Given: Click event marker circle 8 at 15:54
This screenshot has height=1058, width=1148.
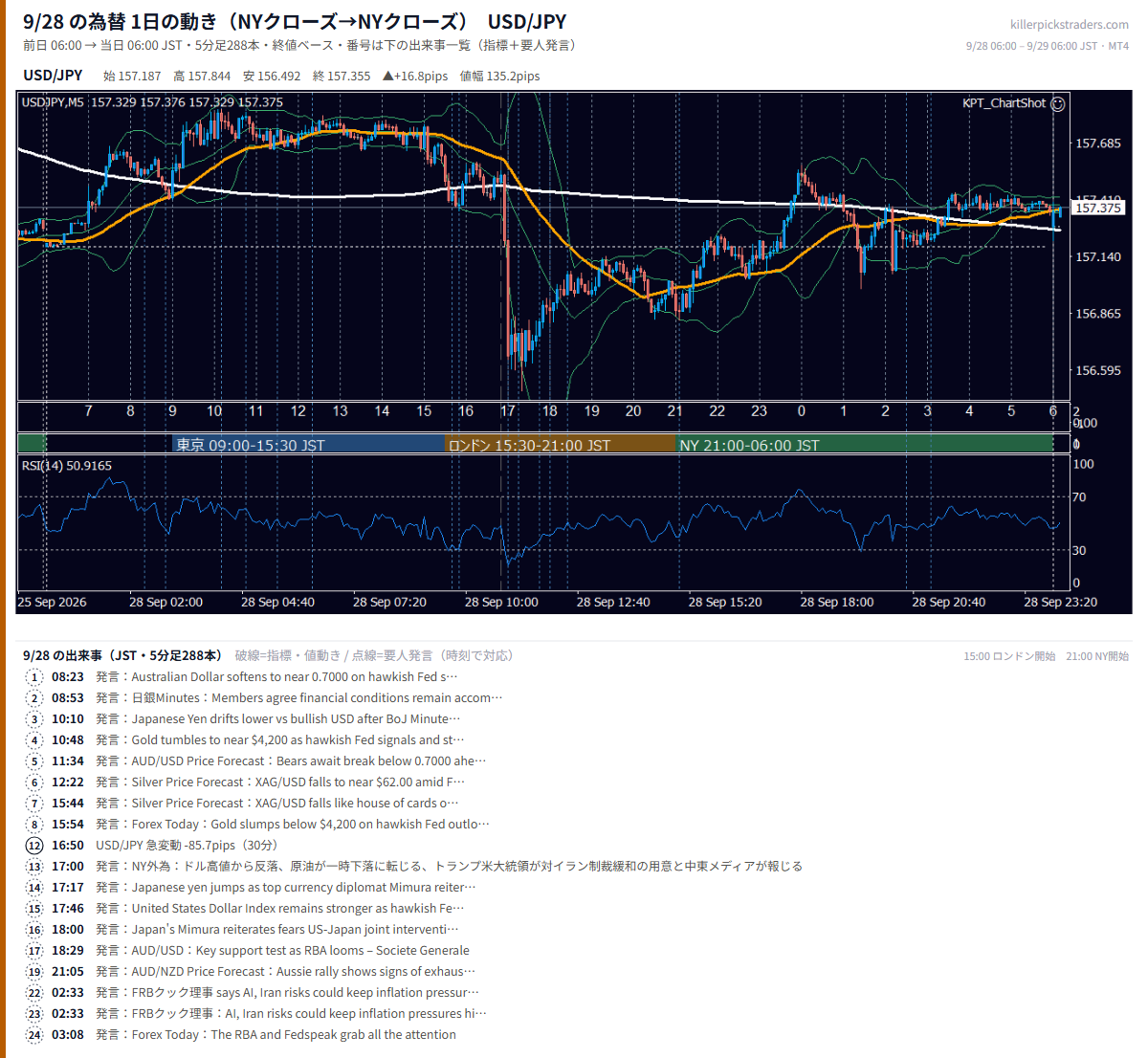Looking at the screenshot, I should point(34,825).
